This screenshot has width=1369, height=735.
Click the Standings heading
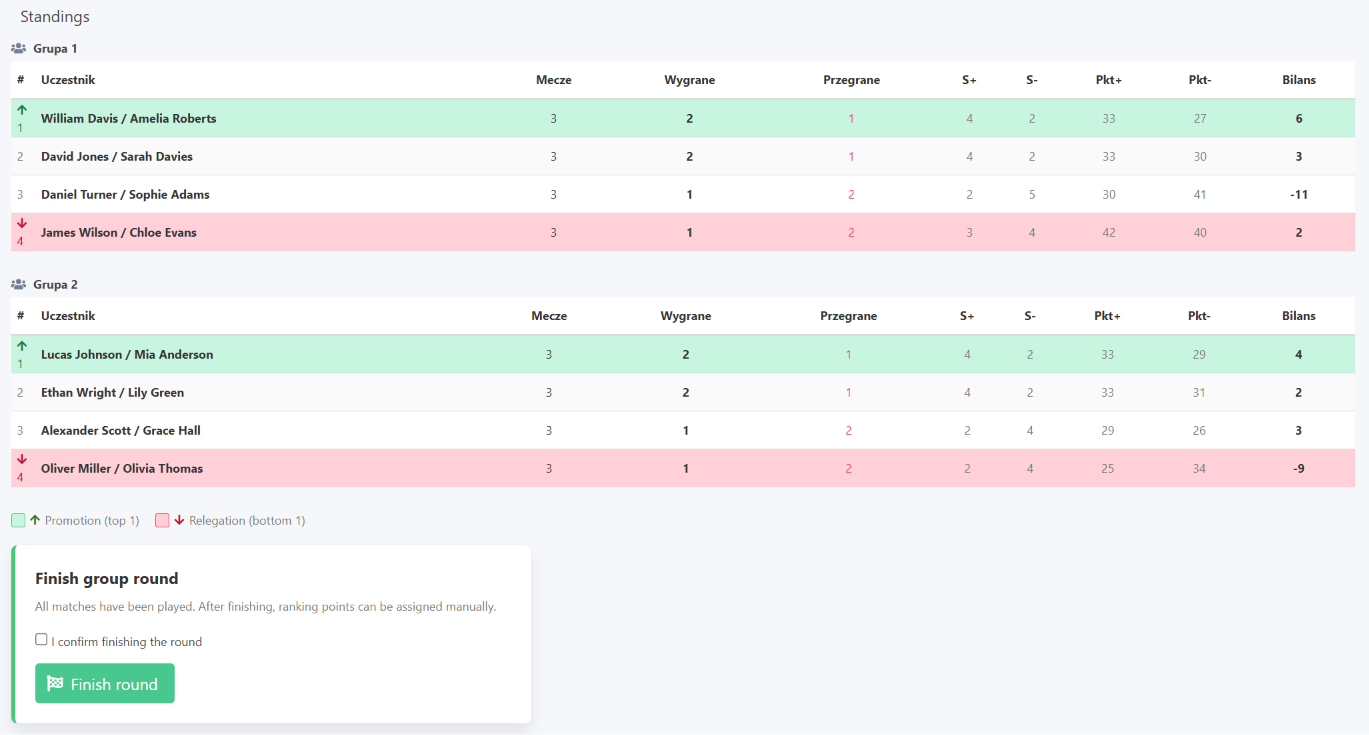(x=55, y=17)
